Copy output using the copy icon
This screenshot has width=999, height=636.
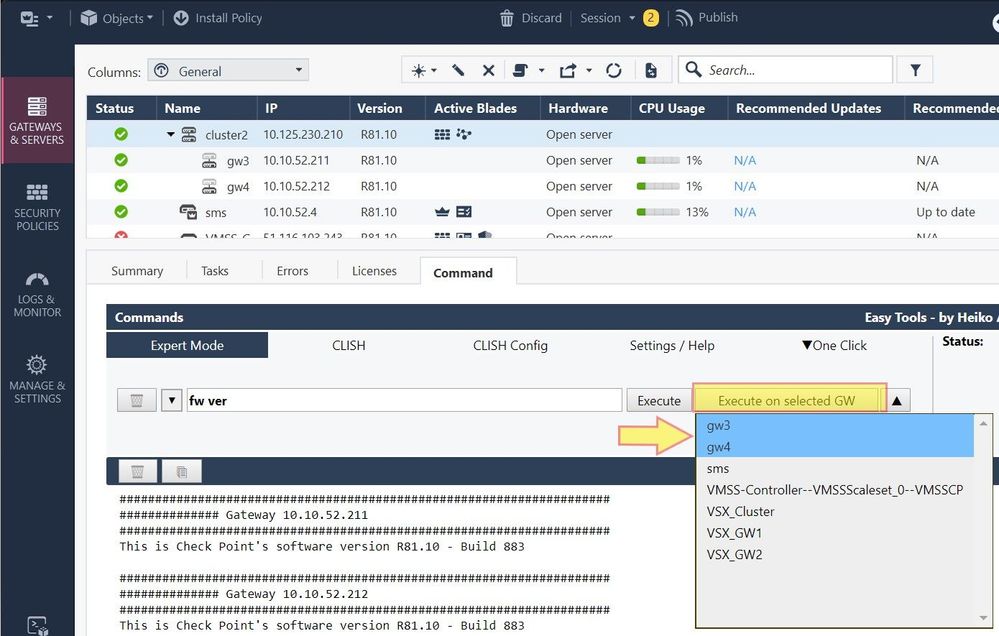[x=182, y=471]
